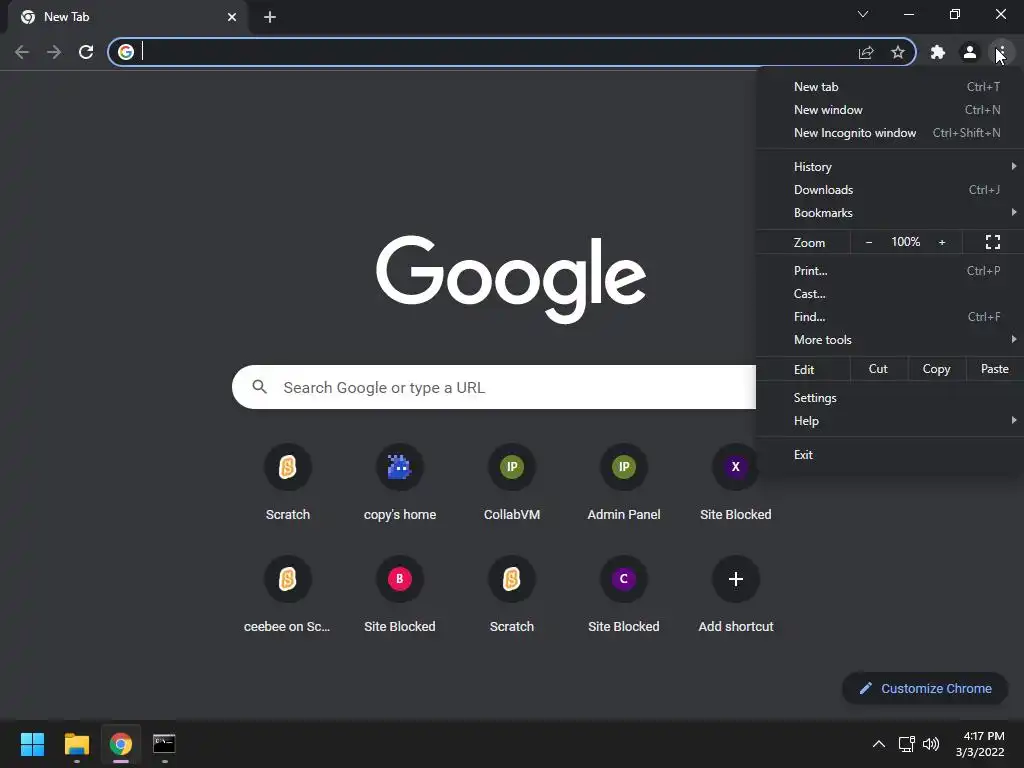Image resolution: width=1024 pixels, height=768 pixels.
Task: Click the Customize Chrome button
Action: coord(925,688)
